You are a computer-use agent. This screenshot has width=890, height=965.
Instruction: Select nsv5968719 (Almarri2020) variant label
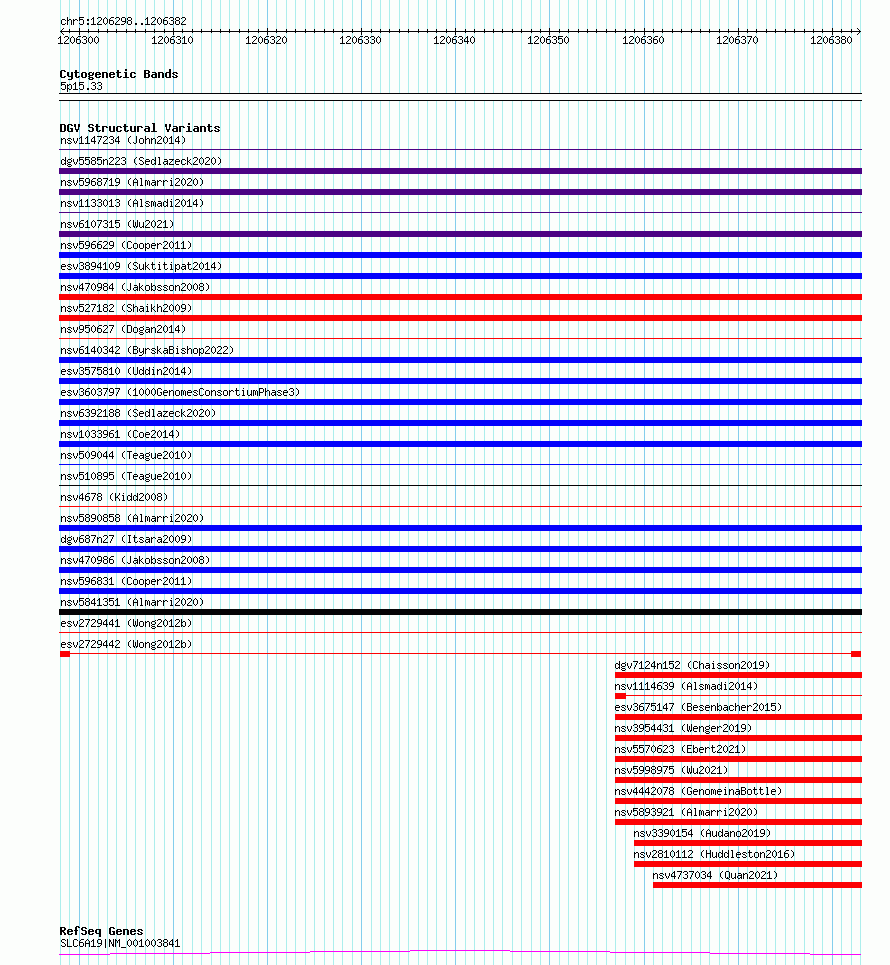(132, 182)
